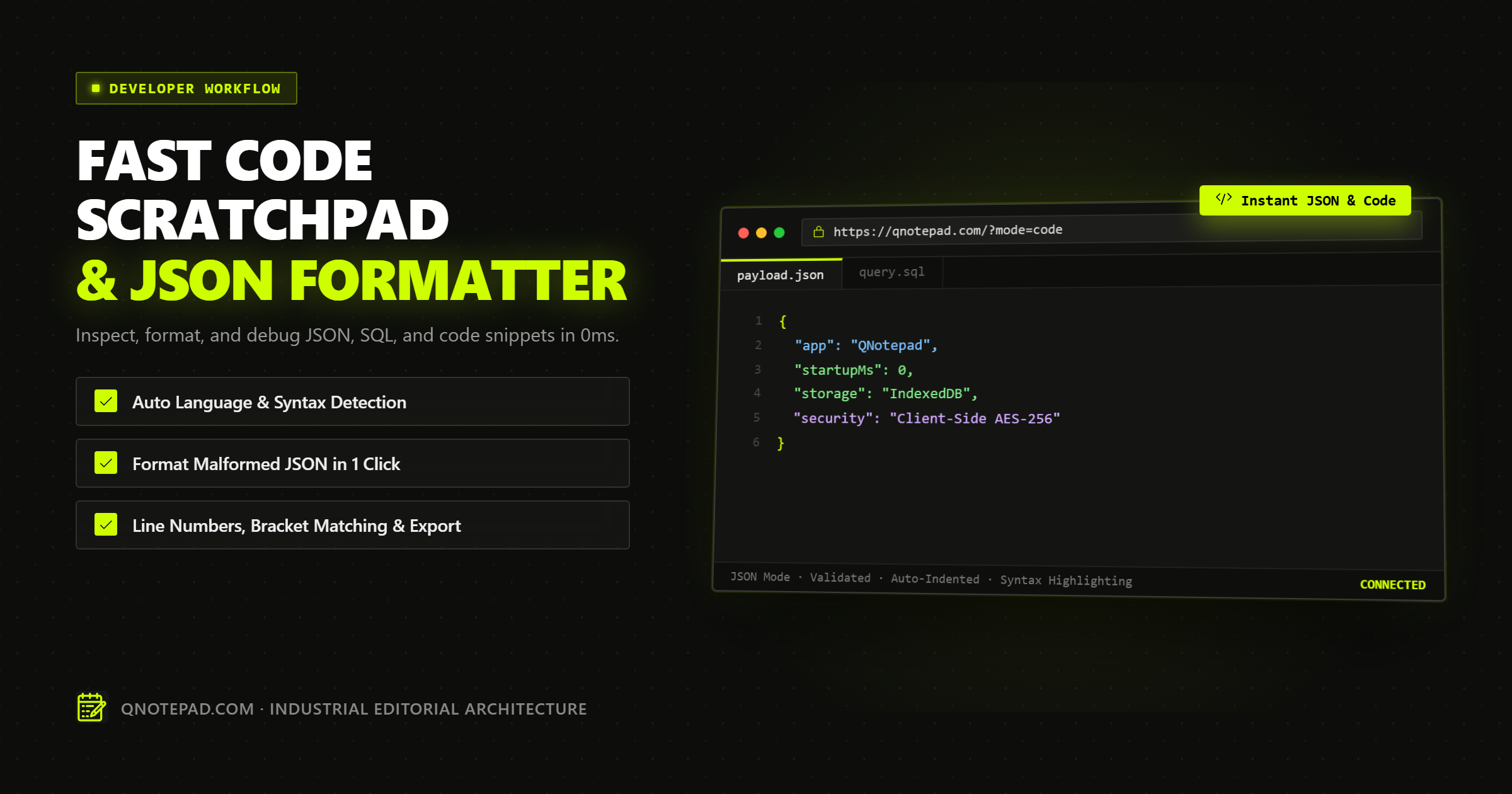Click the opening curly brace on line 1
Image resolution: width=1512 pixels, height=794 pixels.
783,321
